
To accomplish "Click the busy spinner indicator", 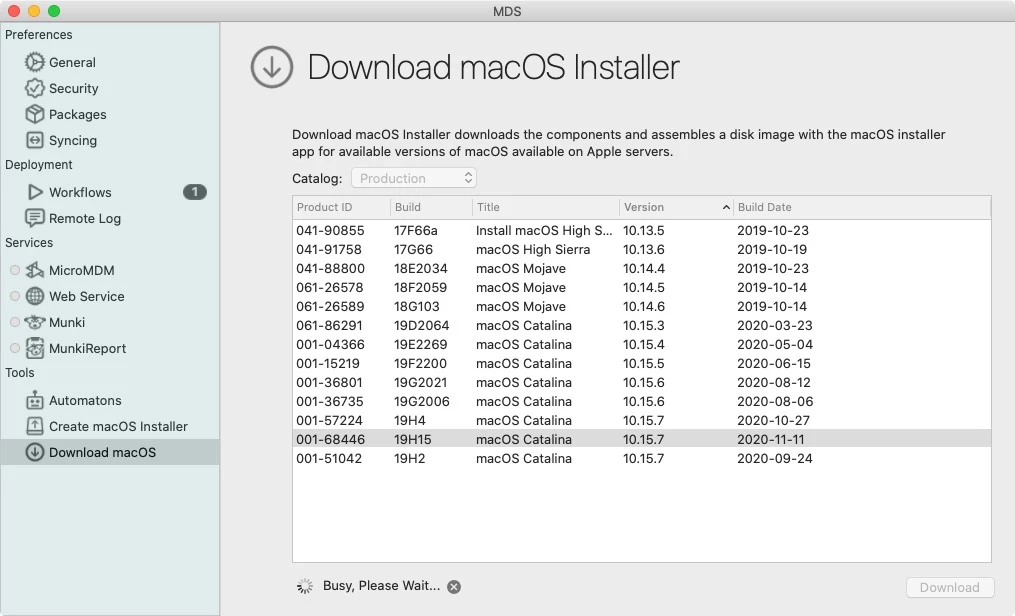I will tap(304, 586).
